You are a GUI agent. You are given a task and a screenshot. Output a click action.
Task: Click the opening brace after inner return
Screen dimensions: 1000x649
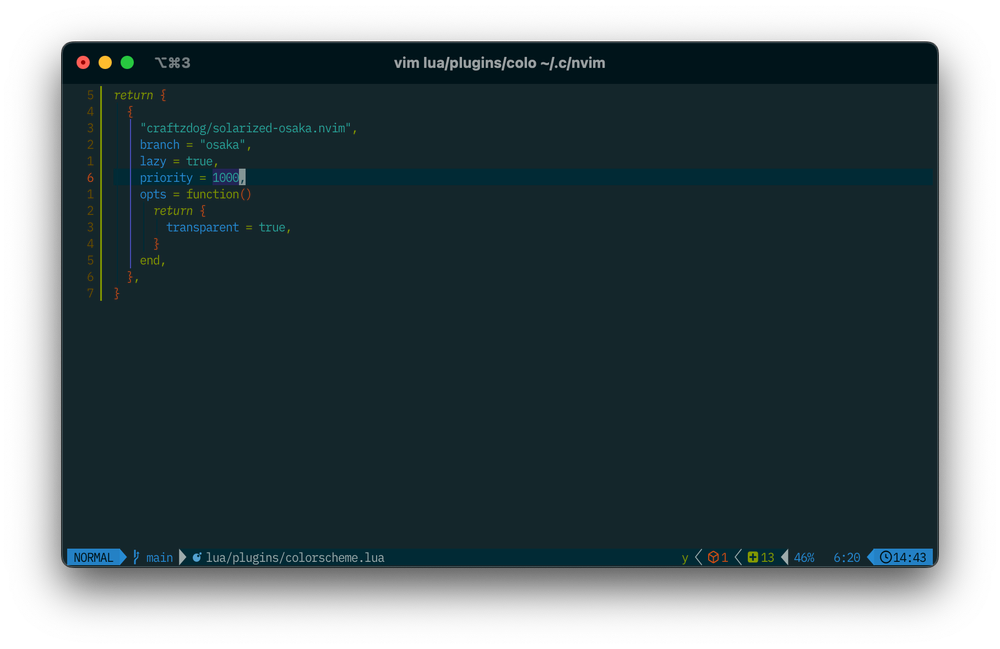(202, 211)
